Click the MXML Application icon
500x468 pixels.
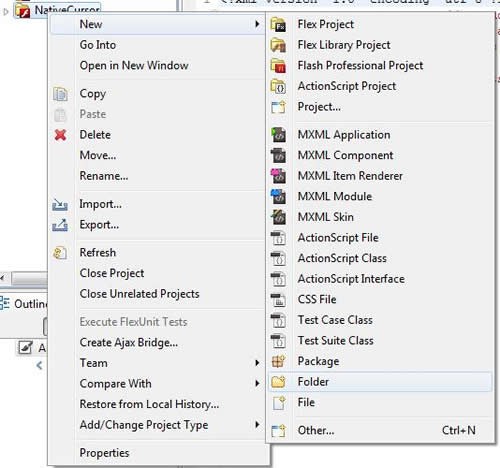click(278, 135)
